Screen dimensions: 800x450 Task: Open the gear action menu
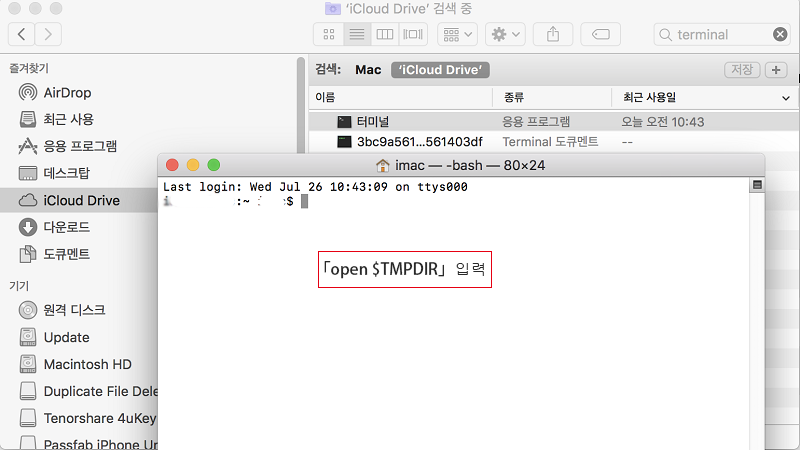[505, 34]
